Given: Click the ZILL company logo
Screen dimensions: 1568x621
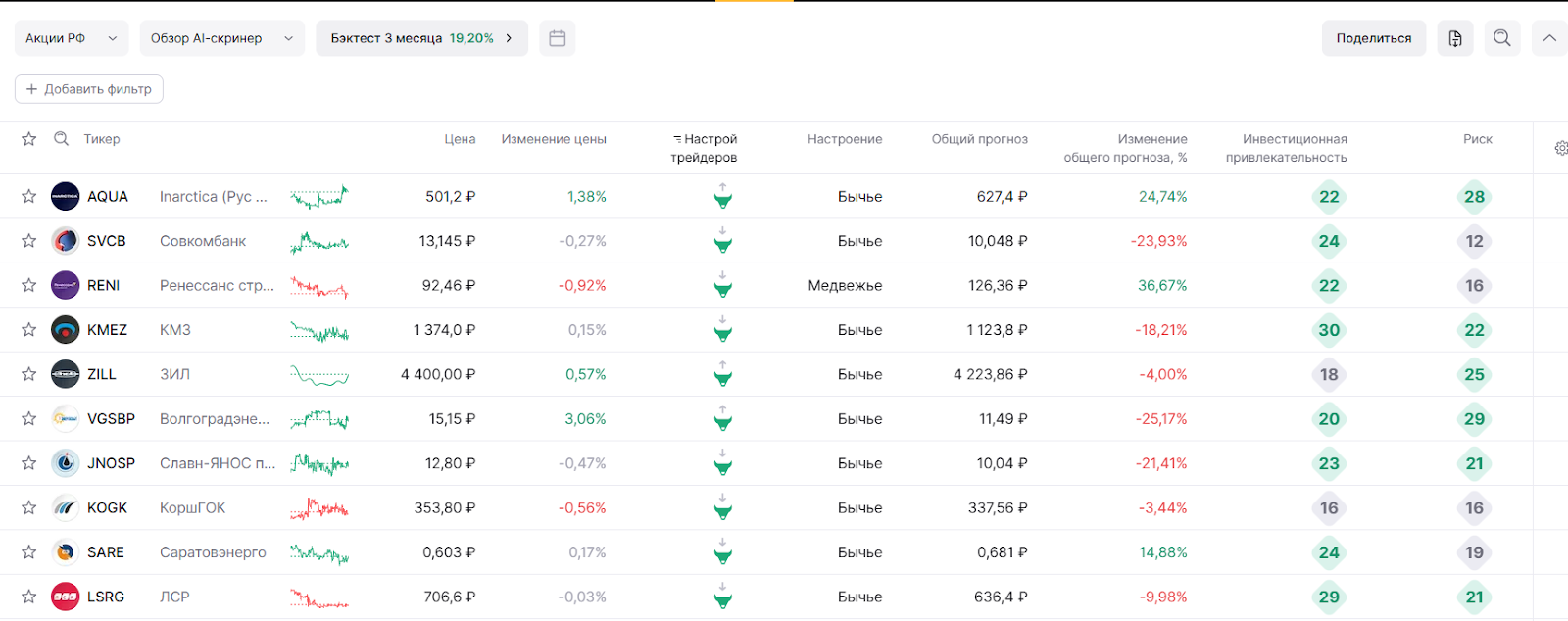Looking at the screenshot, I should click(66, 374).
